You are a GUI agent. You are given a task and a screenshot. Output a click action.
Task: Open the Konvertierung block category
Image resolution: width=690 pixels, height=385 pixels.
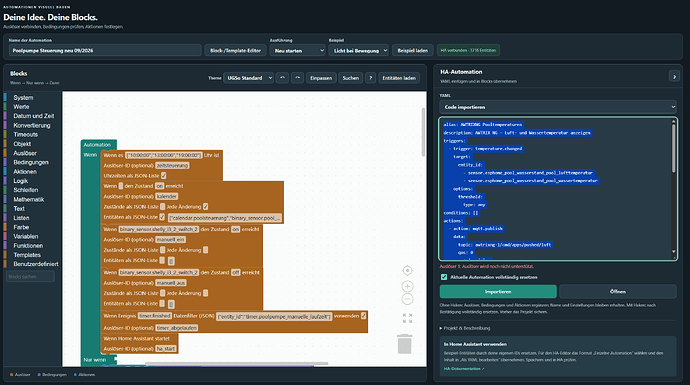pyautogui.click(x=32, y=125)
